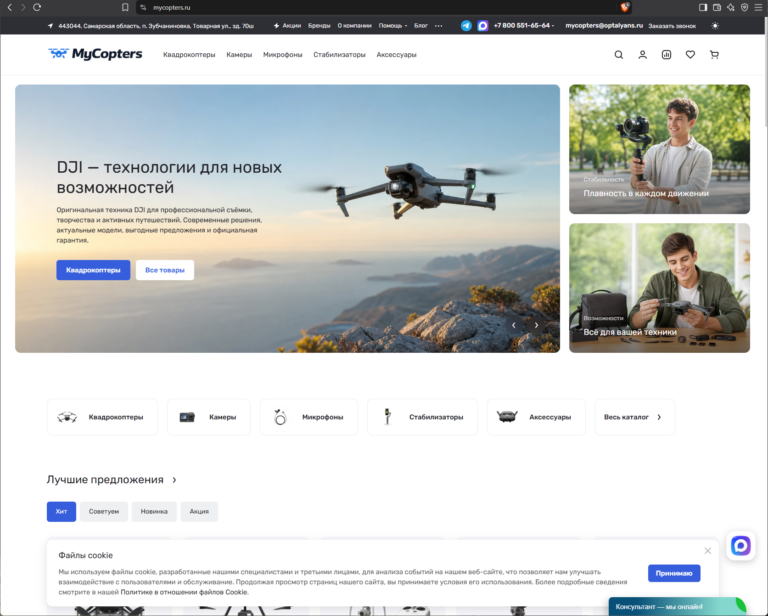
Task: Toggle the light/dark theme sun icon
Action: tap(715, 25)
